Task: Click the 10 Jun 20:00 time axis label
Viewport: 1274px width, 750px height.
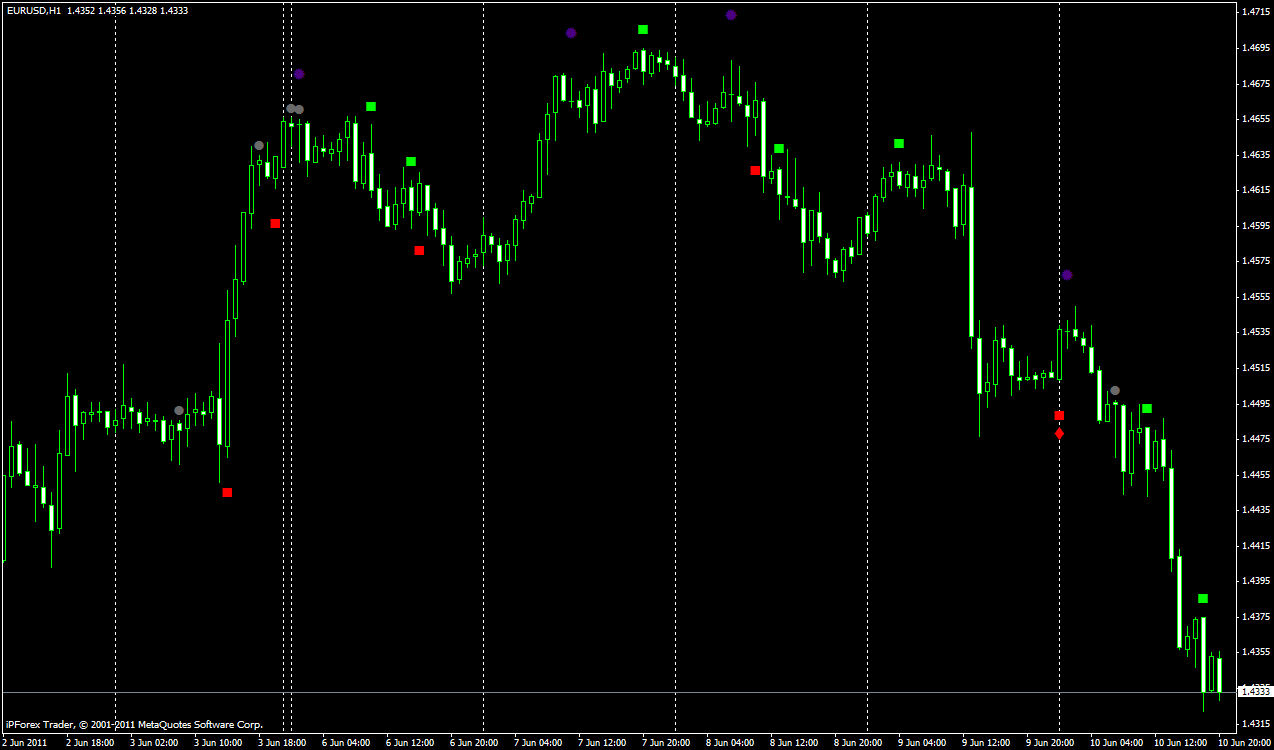Action: [x=1244, y=743]
